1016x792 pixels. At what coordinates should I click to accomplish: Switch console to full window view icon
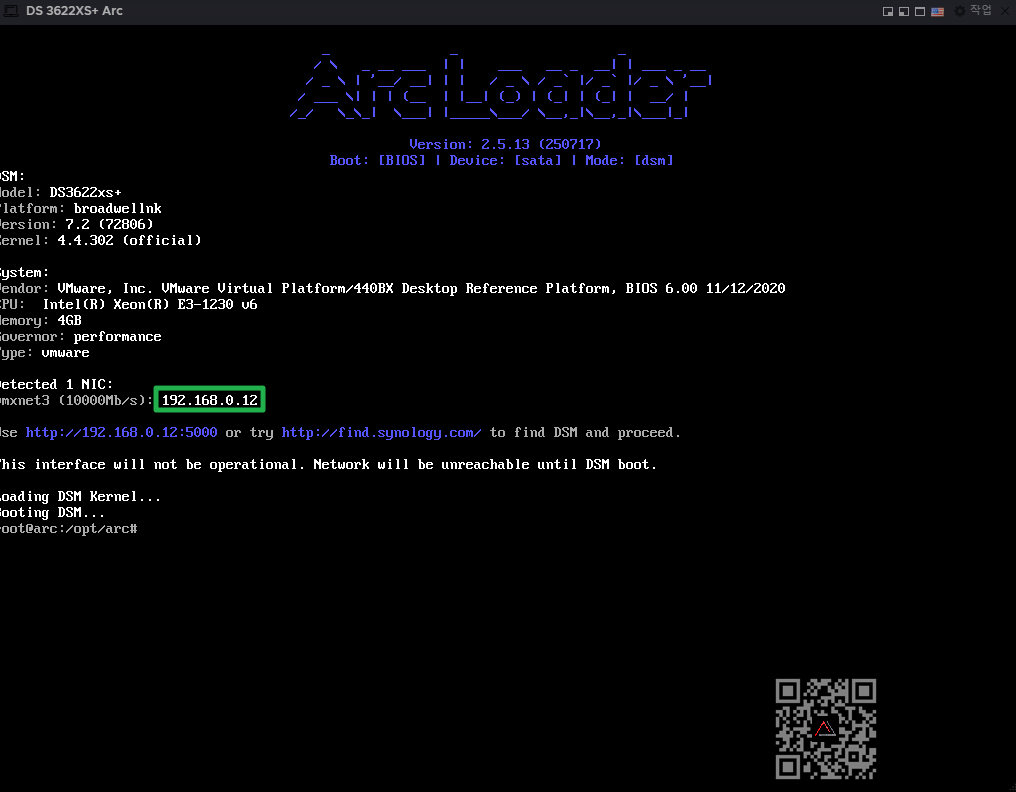[x=920, y=11]
